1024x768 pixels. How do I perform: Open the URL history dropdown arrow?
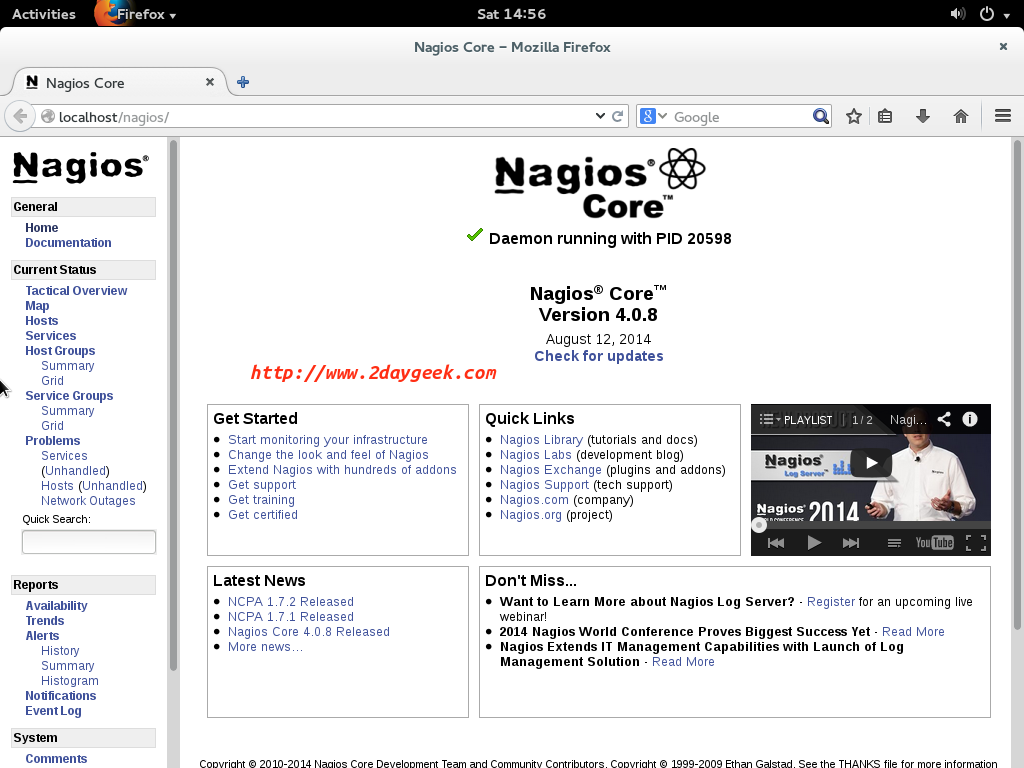pos(600,116)
